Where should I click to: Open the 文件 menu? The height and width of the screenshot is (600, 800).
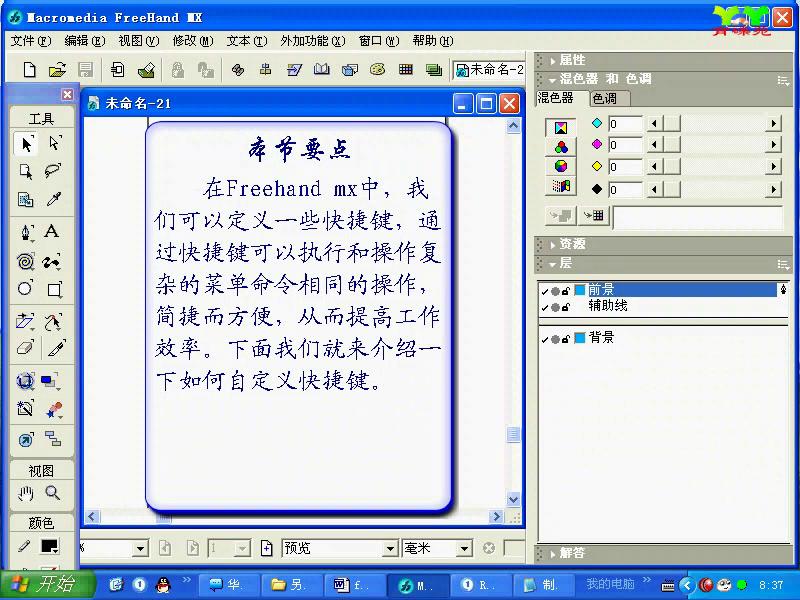31,41
